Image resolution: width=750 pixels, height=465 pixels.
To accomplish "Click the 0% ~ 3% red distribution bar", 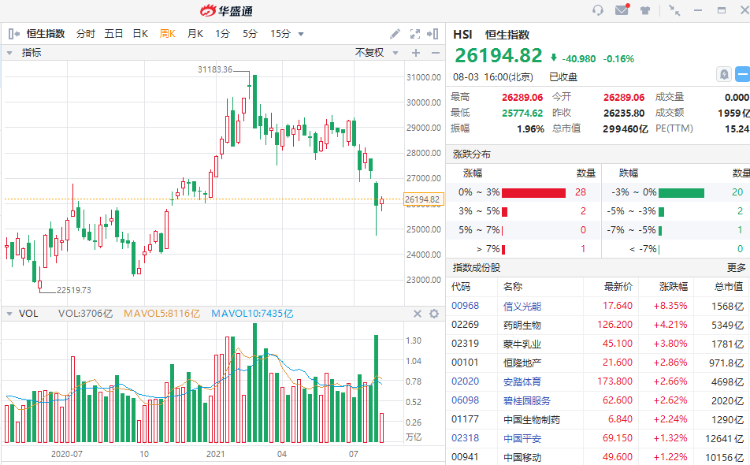I will [534, 192].
